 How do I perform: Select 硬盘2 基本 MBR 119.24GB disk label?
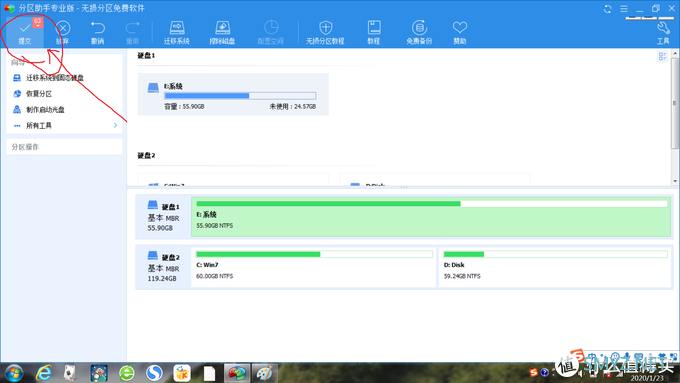click(x=163, y=267)
